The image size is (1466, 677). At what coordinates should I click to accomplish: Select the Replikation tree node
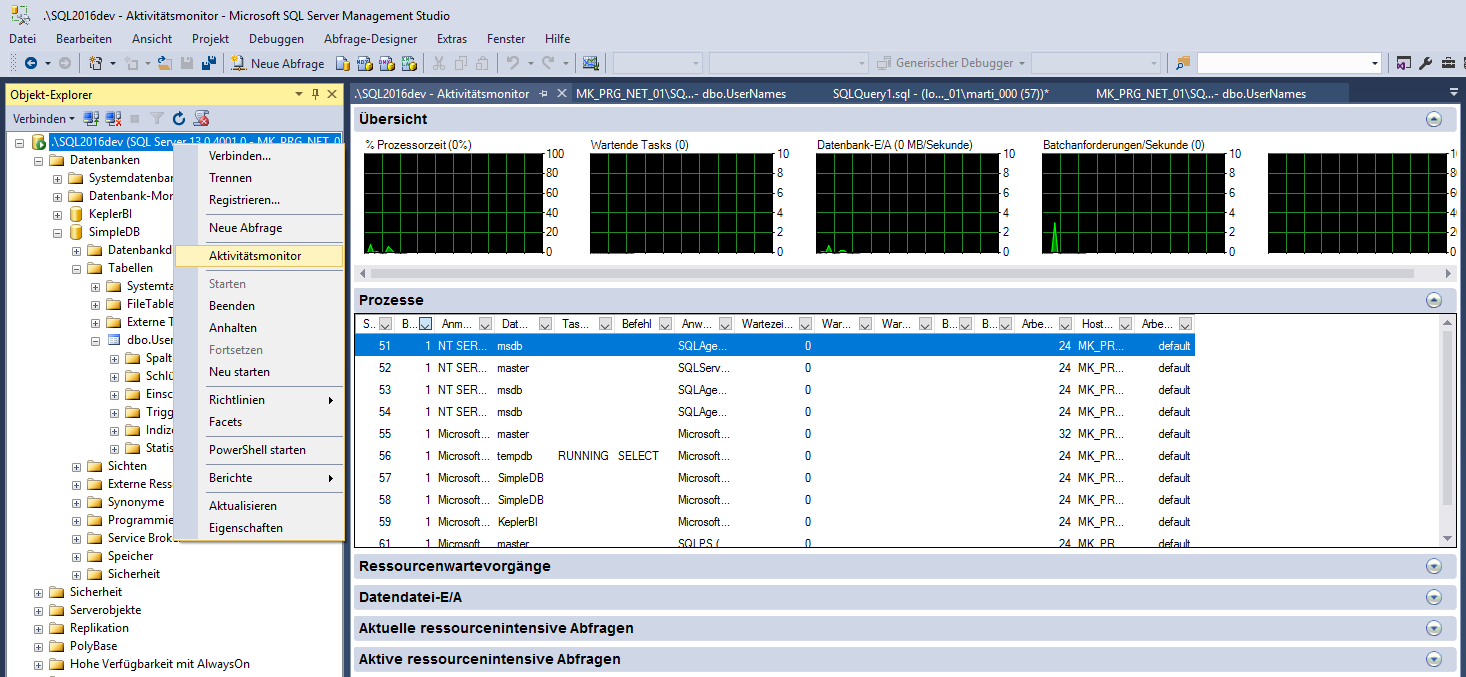(x=99, y=628)
